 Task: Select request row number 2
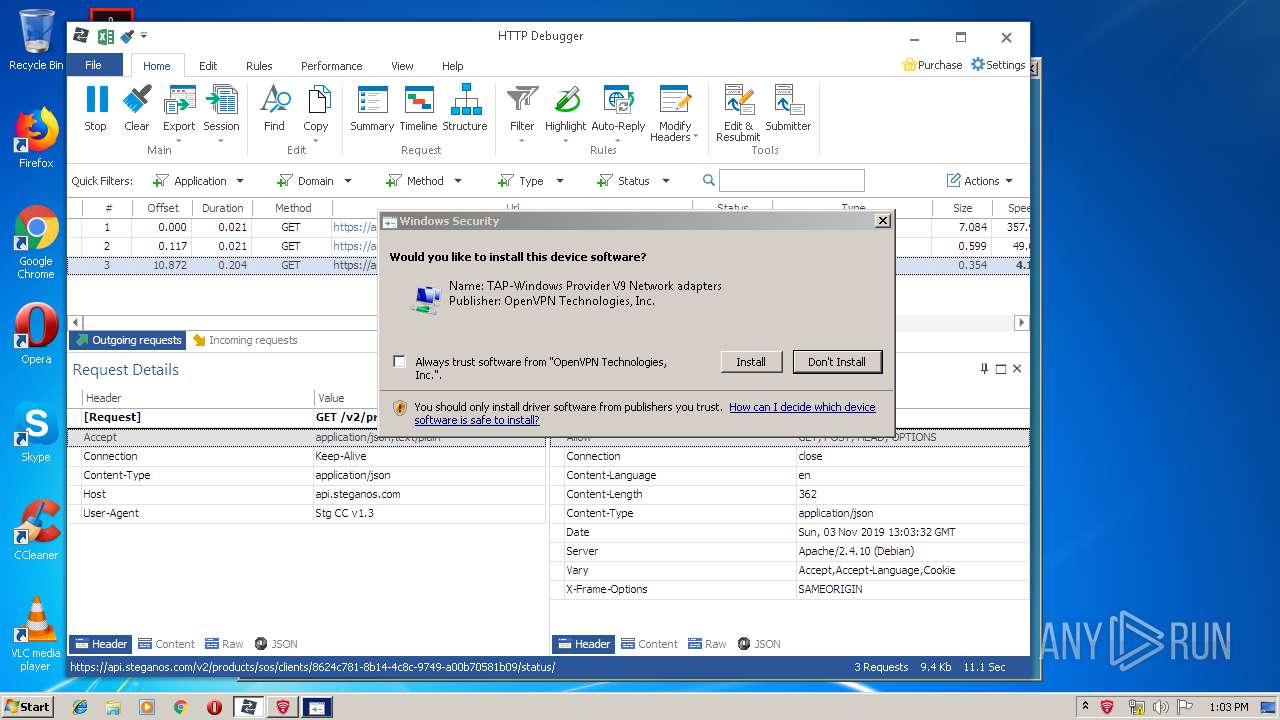tap(548, 246)
